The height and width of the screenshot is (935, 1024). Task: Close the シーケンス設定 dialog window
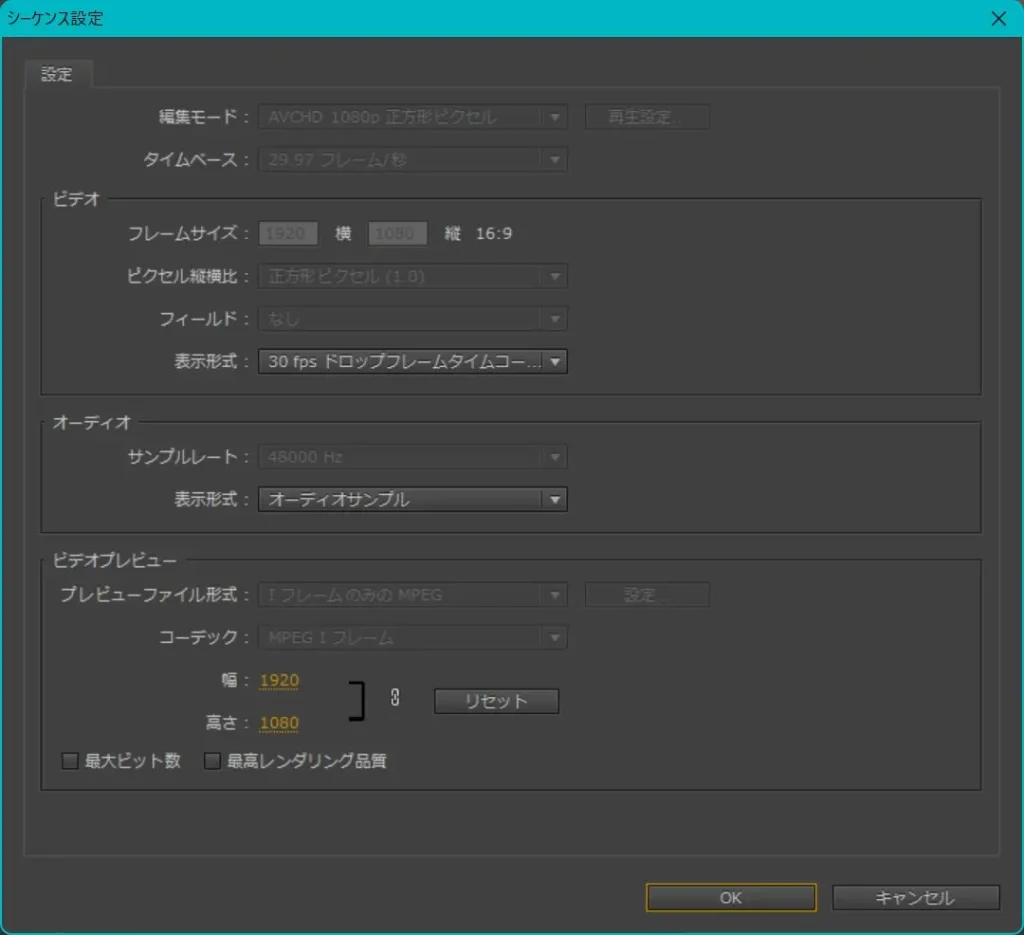pos(997,18)
